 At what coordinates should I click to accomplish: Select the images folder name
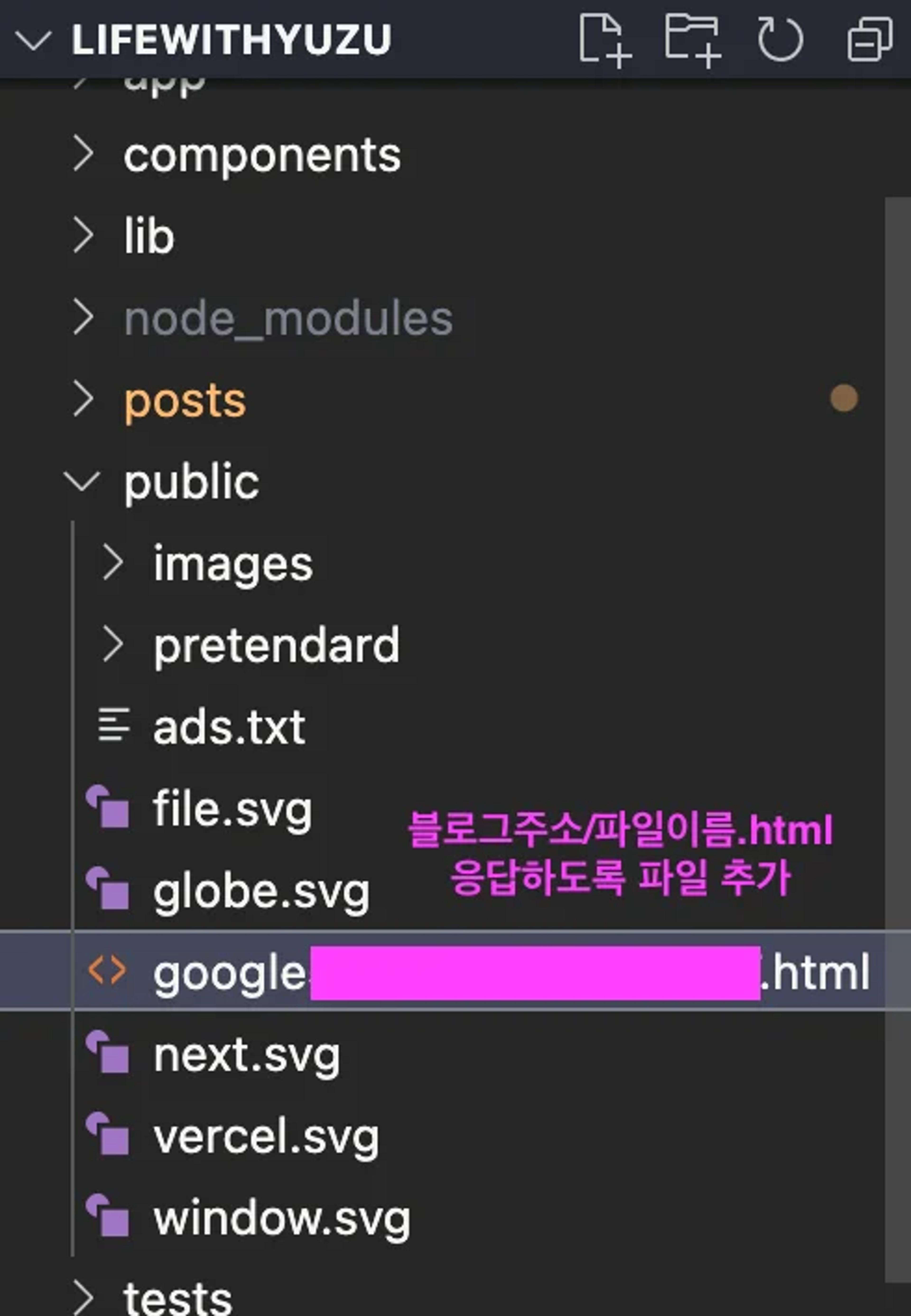[x=233, y=565]
